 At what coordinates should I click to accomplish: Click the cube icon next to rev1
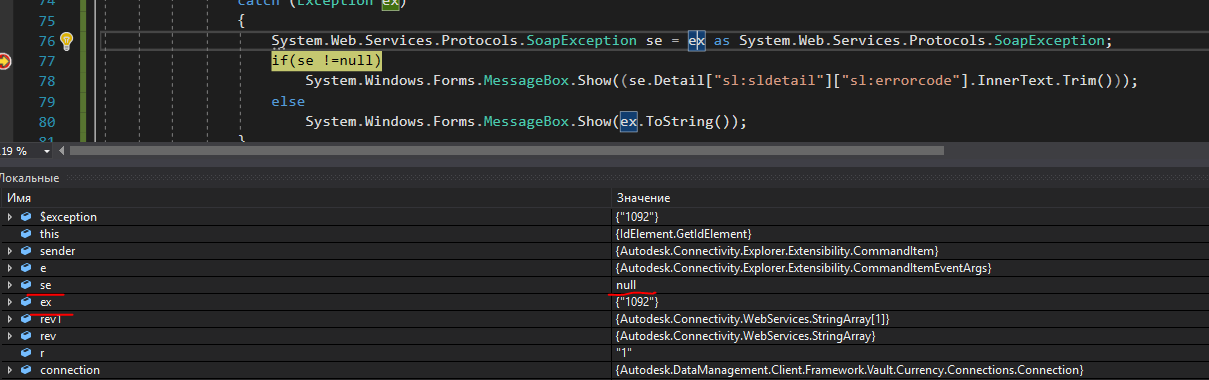point(27,318)
